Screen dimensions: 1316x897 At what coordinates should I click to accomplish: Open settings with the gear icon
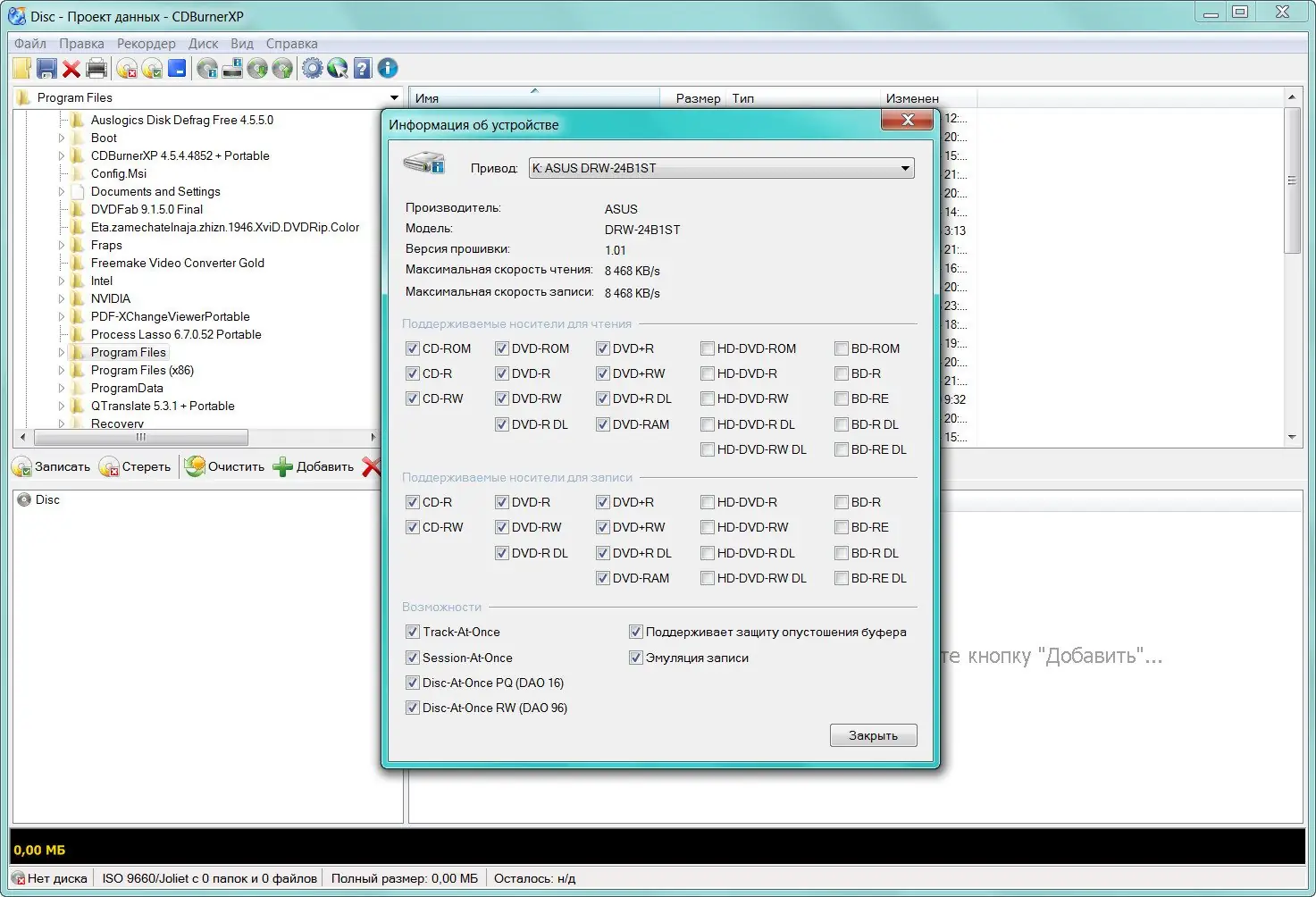pos(313,68)
